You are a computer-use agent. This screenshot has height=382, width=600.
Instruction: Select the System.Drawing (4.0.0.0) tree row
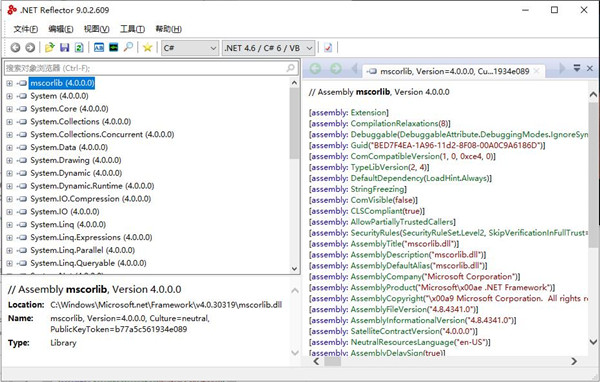(x=76, y=160)
